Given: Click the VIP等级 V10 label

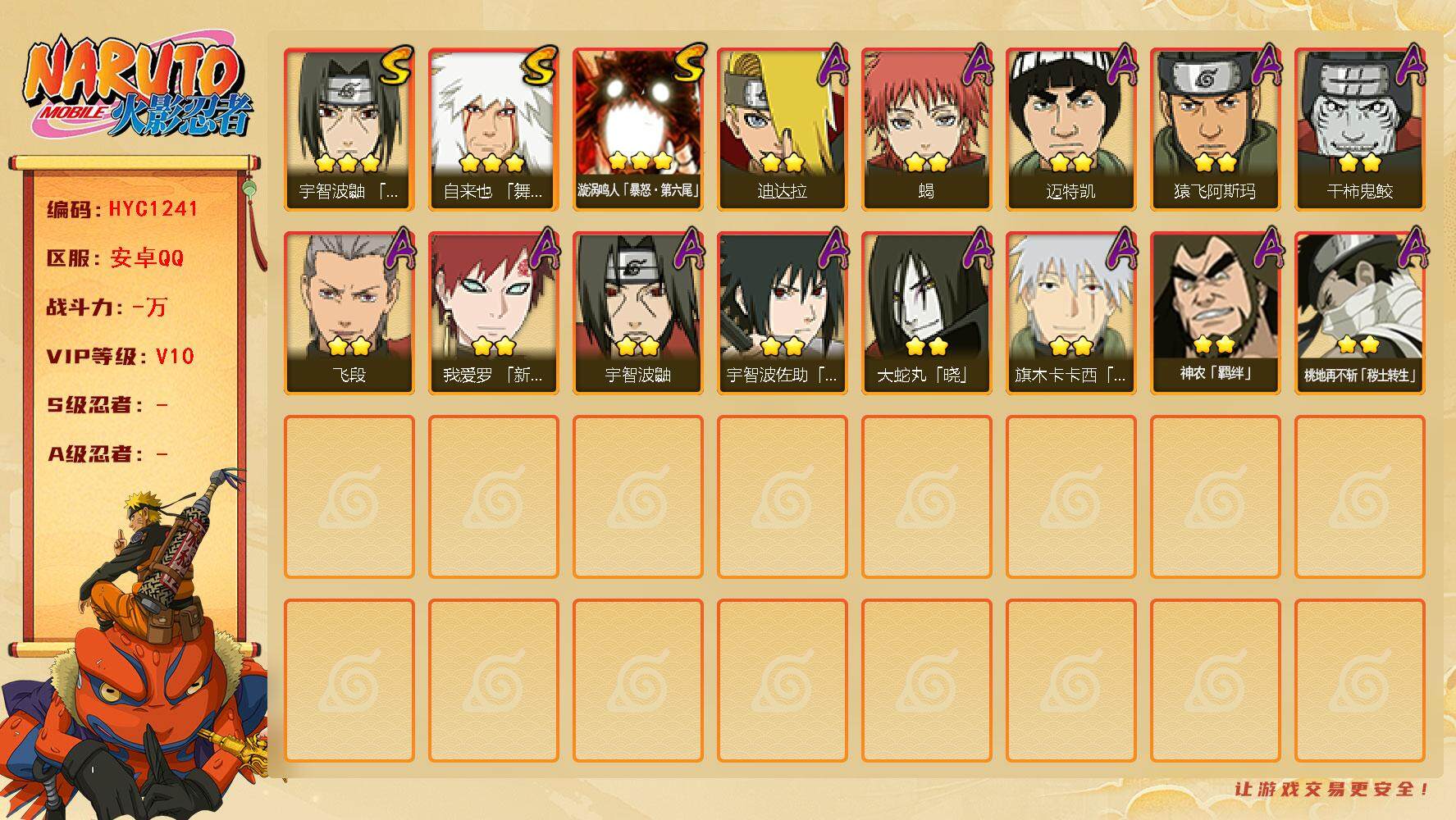Looking at the screenshot, I should (121, 357).
